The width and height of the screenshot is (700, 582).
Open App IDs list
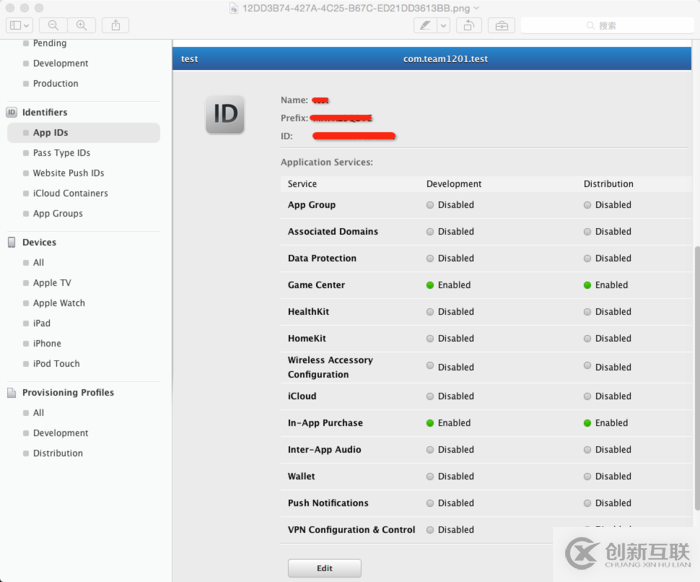pyautogui.click(x=83, y=133)
